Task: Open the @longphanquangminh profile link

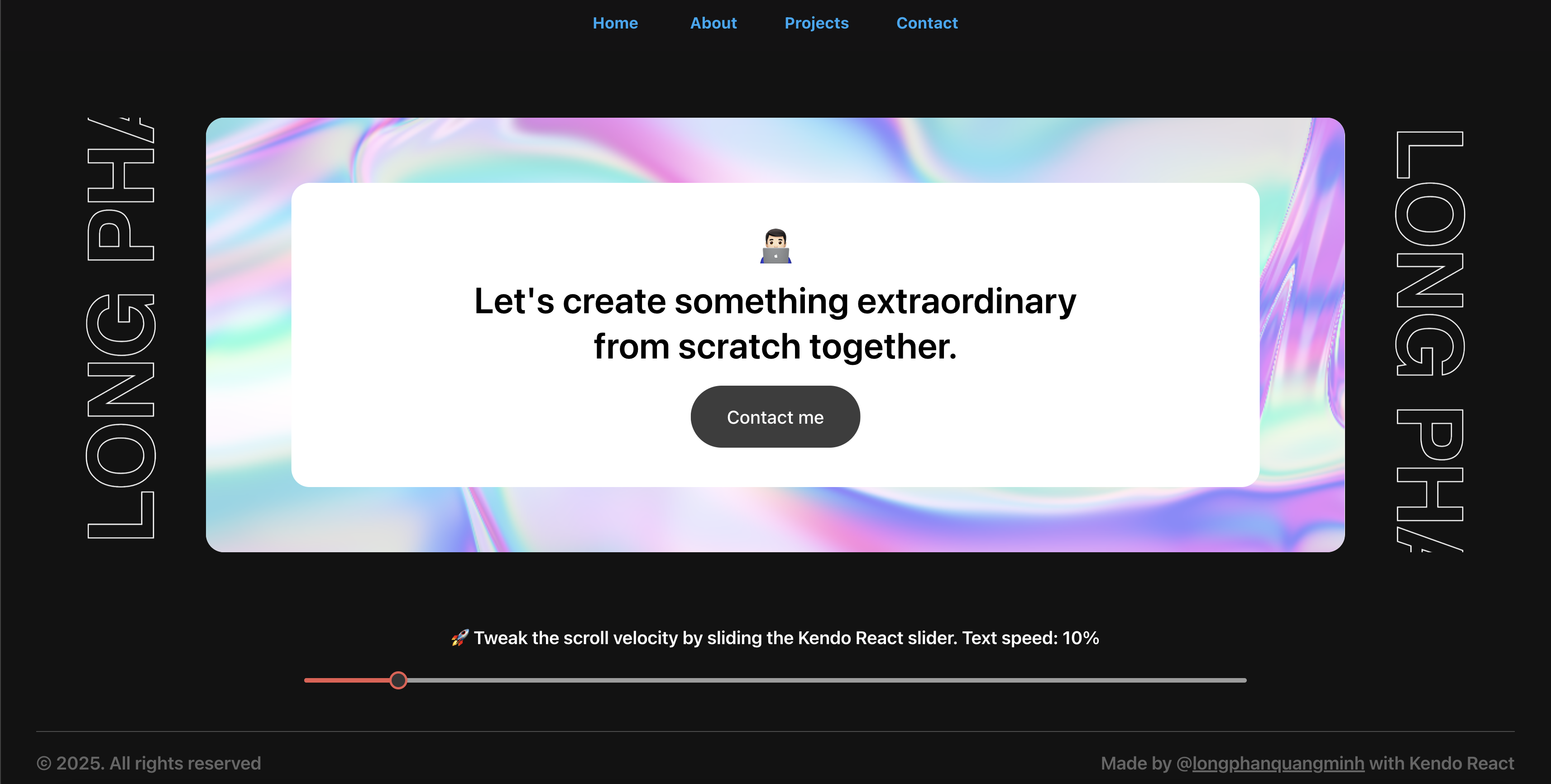Action: (x=1278, y=763)
